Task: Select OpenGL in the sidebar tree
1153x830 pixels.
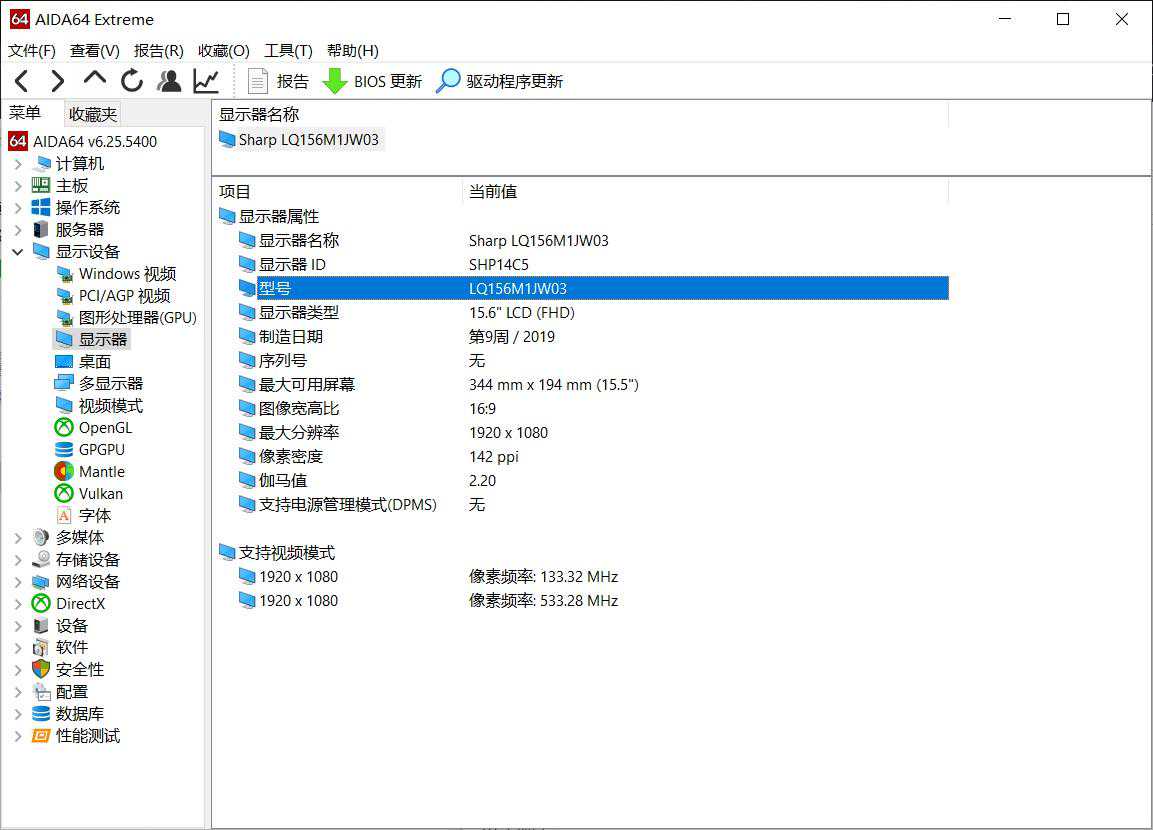Action: [105, 428]
